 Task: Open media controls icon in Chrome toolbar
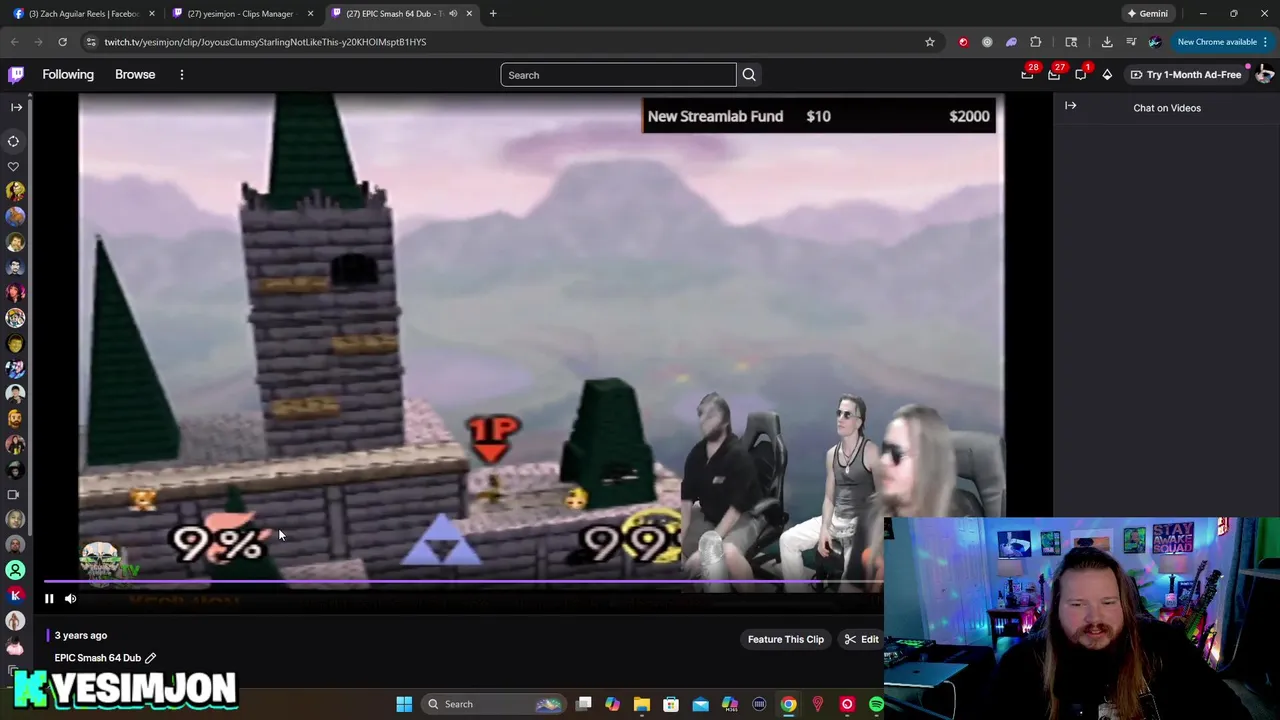tap(1131, 42)
